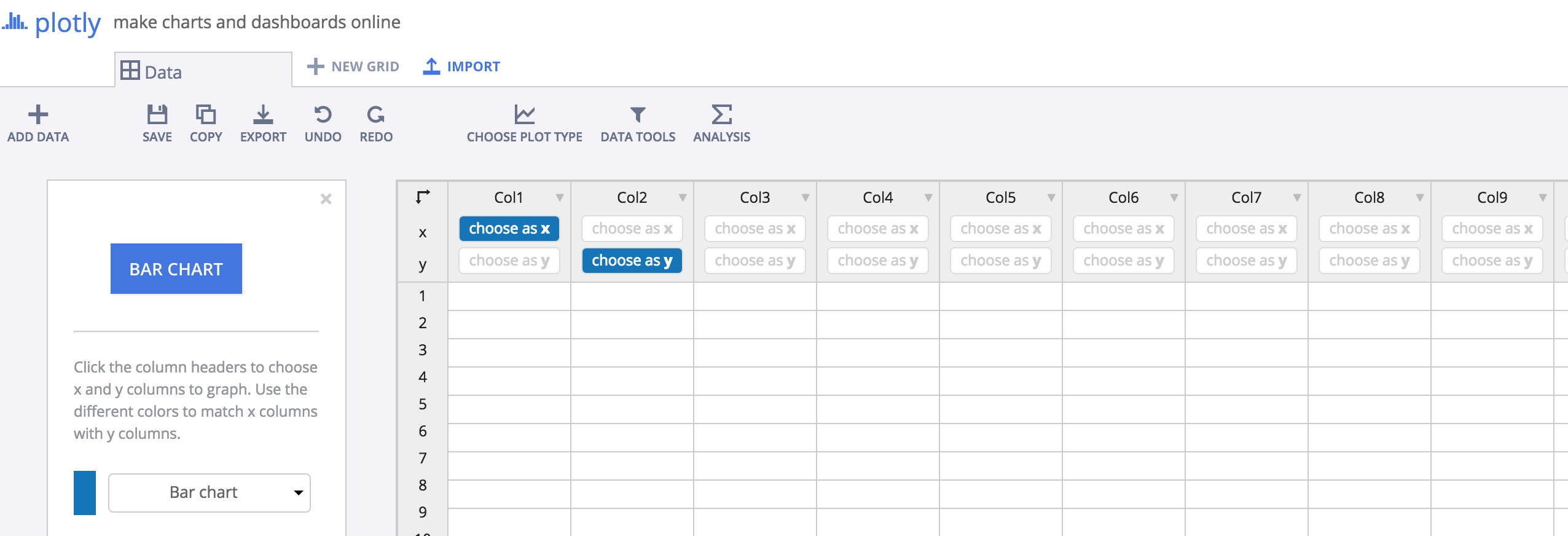
Task: Set Col6 as y column
Action: click(x=1124, y=261)
